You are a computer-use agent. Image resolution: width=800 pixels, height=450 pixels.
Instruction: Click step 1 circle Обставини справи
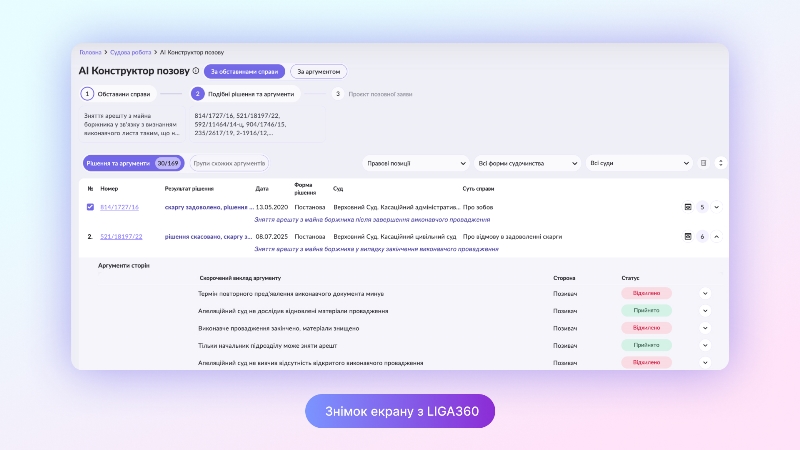(x=87, y=94)
